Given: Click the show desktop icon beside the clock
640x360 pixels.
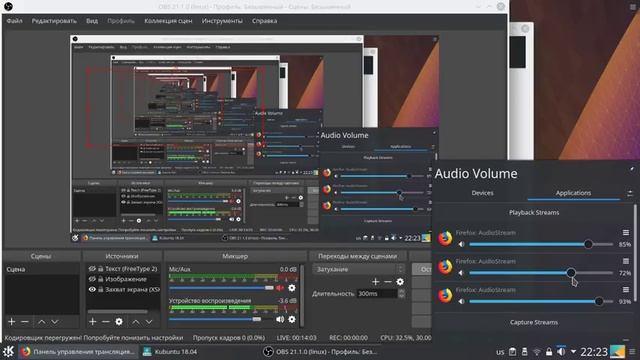Looking at the screenshot, I should [x=617, y=351].
